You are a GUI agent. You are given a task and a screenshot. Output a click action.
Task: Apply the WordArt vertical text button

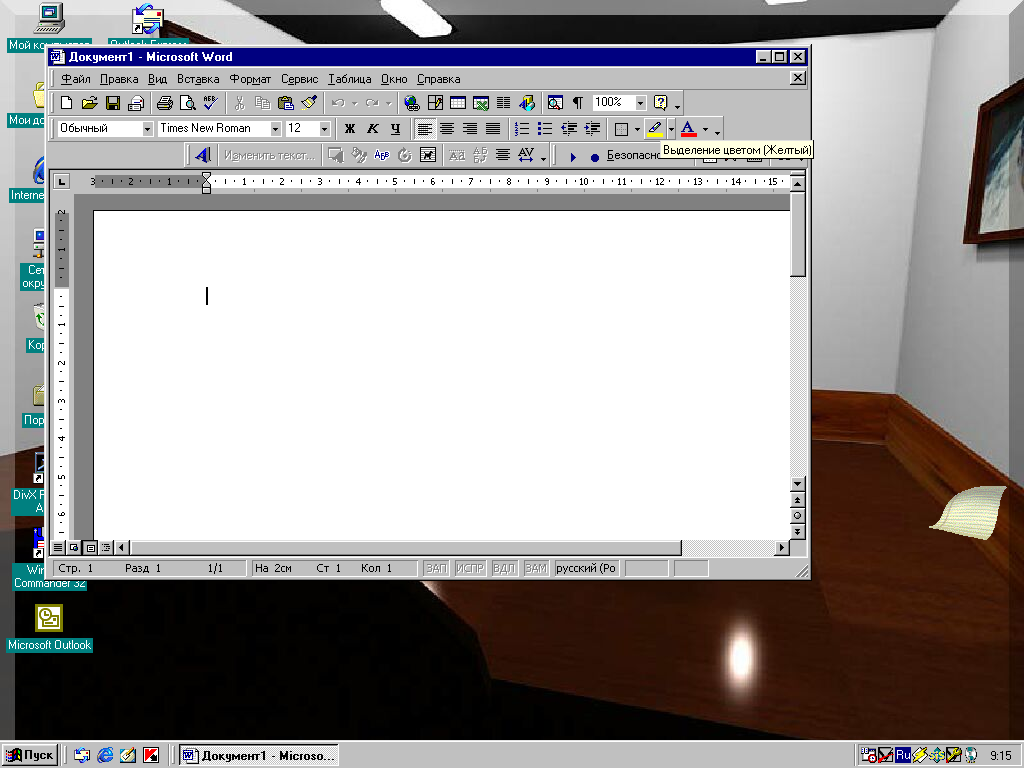480,155
